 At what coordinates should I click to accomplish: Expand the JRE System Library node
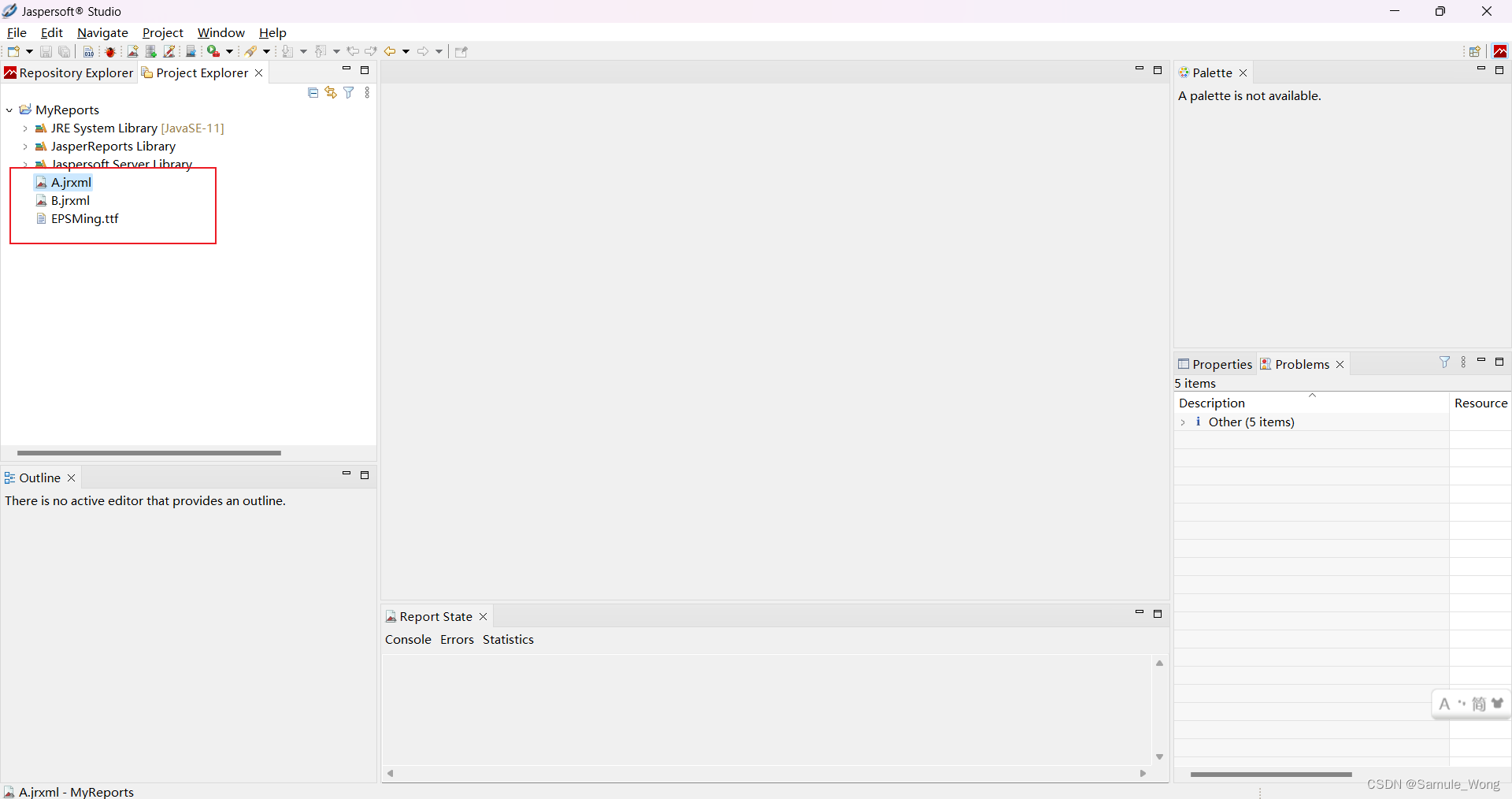click(25, 128)
